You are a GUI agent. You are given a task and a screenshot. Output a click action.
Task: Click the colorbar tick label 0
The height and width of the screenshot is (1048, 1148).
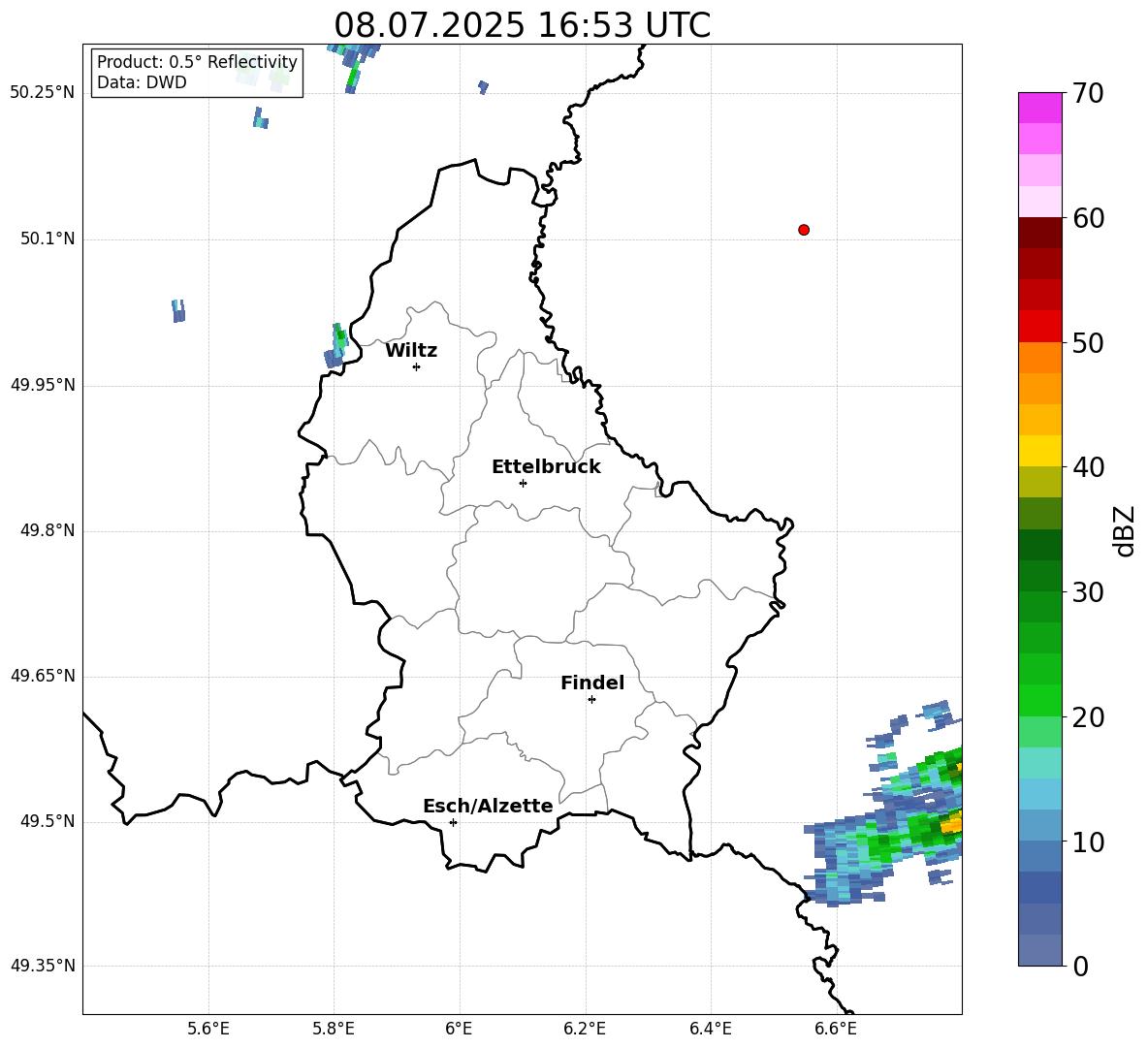point(1080,966)
